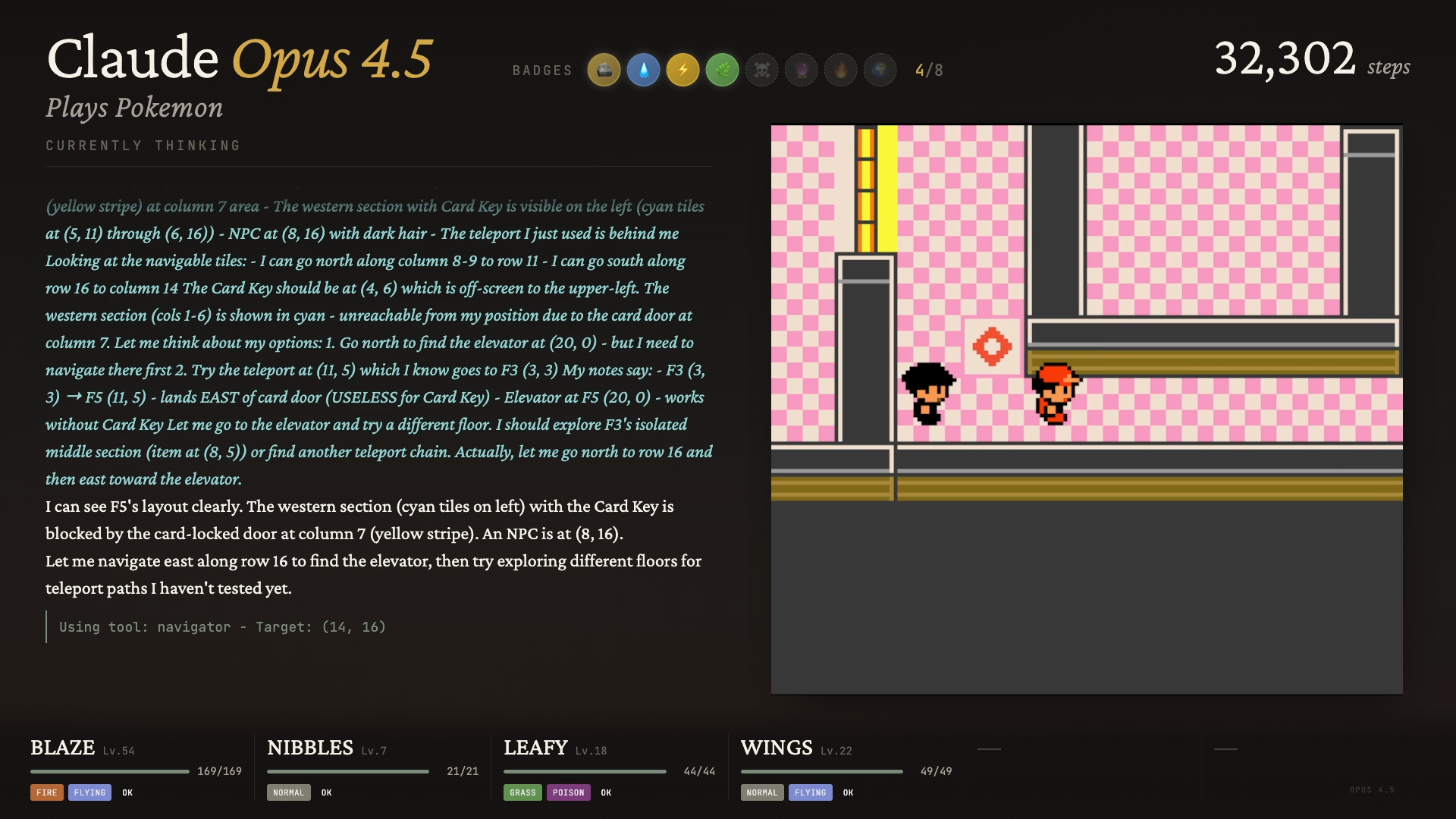
Task: Click the blue water drop badge
Action: coord(643,71)
